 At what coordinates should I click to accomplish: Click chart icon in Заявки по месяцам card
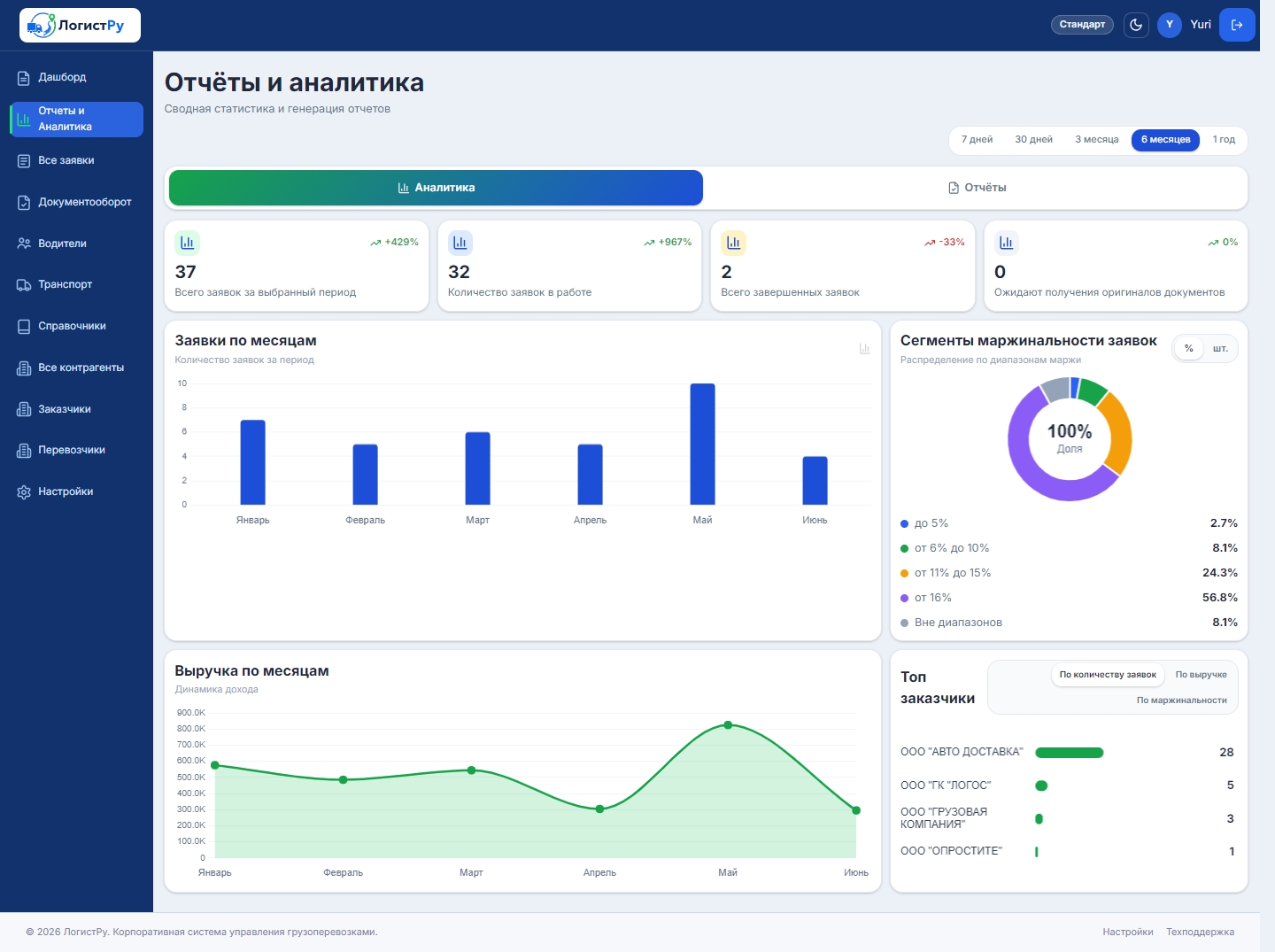coord(865,349)
